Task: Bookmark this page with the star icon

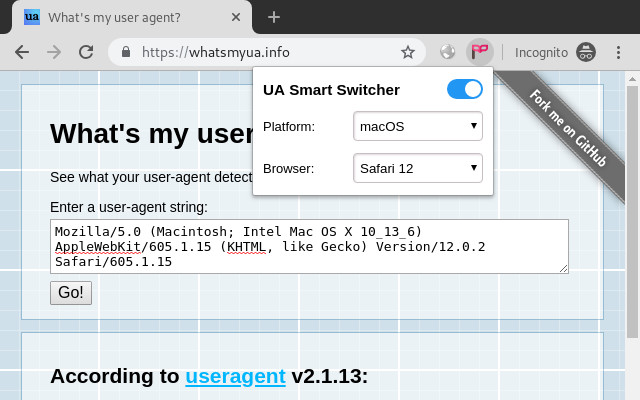Action: tap(408, 52)
